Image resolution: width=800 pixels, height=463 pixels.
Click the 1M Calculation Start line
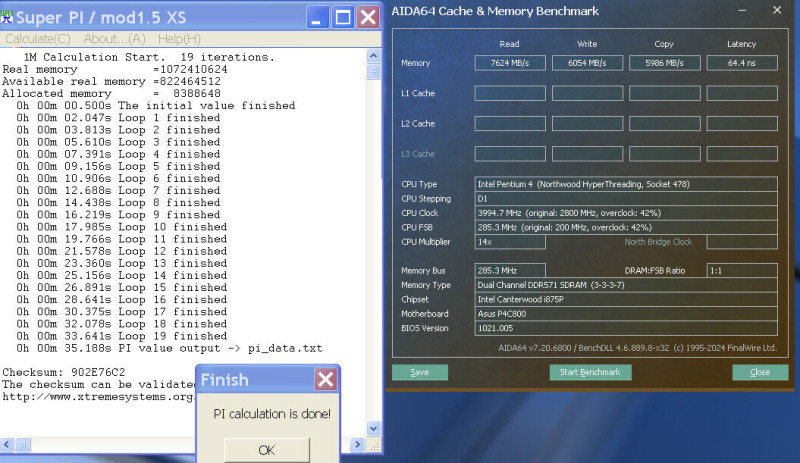tap(149, 57)
